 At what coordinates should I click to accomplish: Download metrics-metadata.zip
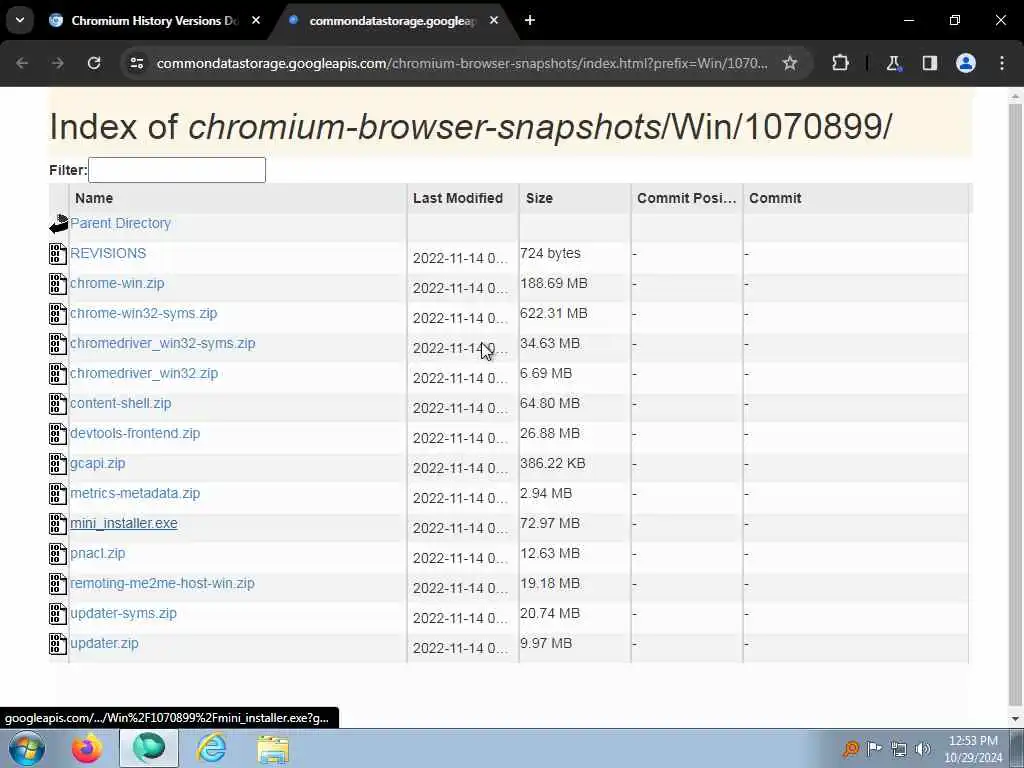pos(135,494)
